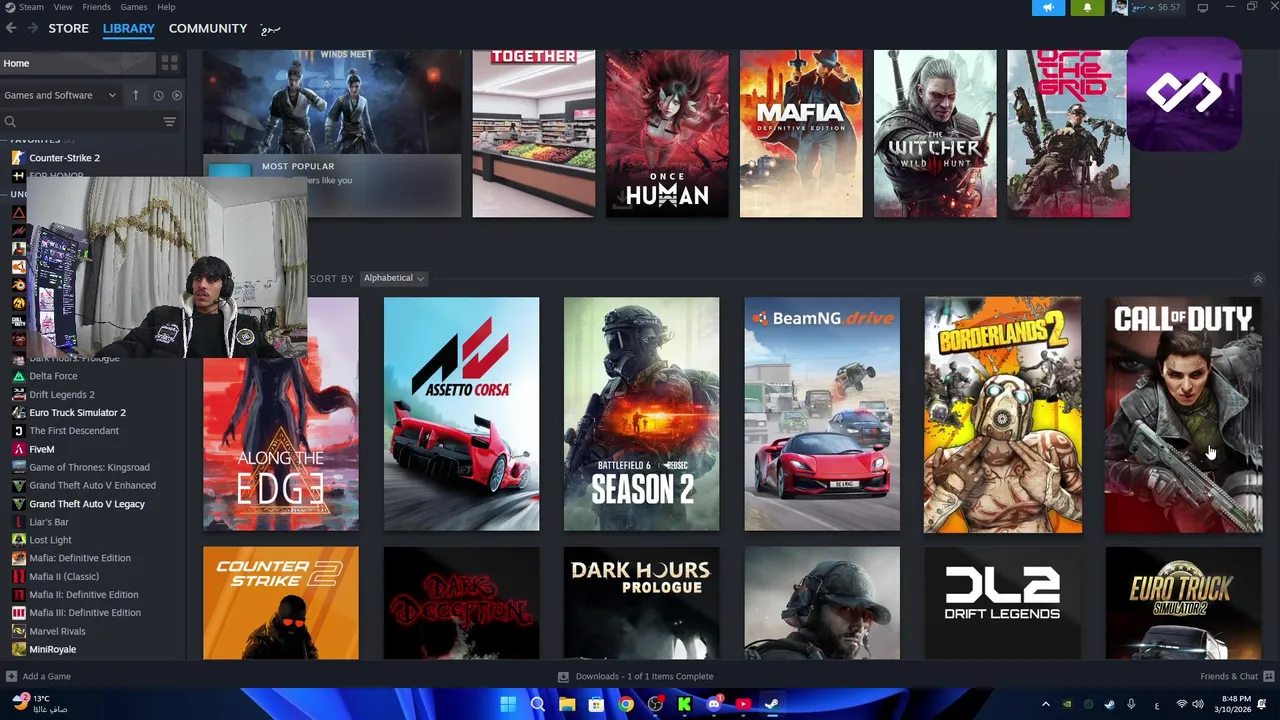Image resolution: width=1280 pixels, height=720 pixels.
Task: Switch to Big Picture mode monitor icon
Action: [x=1203, y=7]
